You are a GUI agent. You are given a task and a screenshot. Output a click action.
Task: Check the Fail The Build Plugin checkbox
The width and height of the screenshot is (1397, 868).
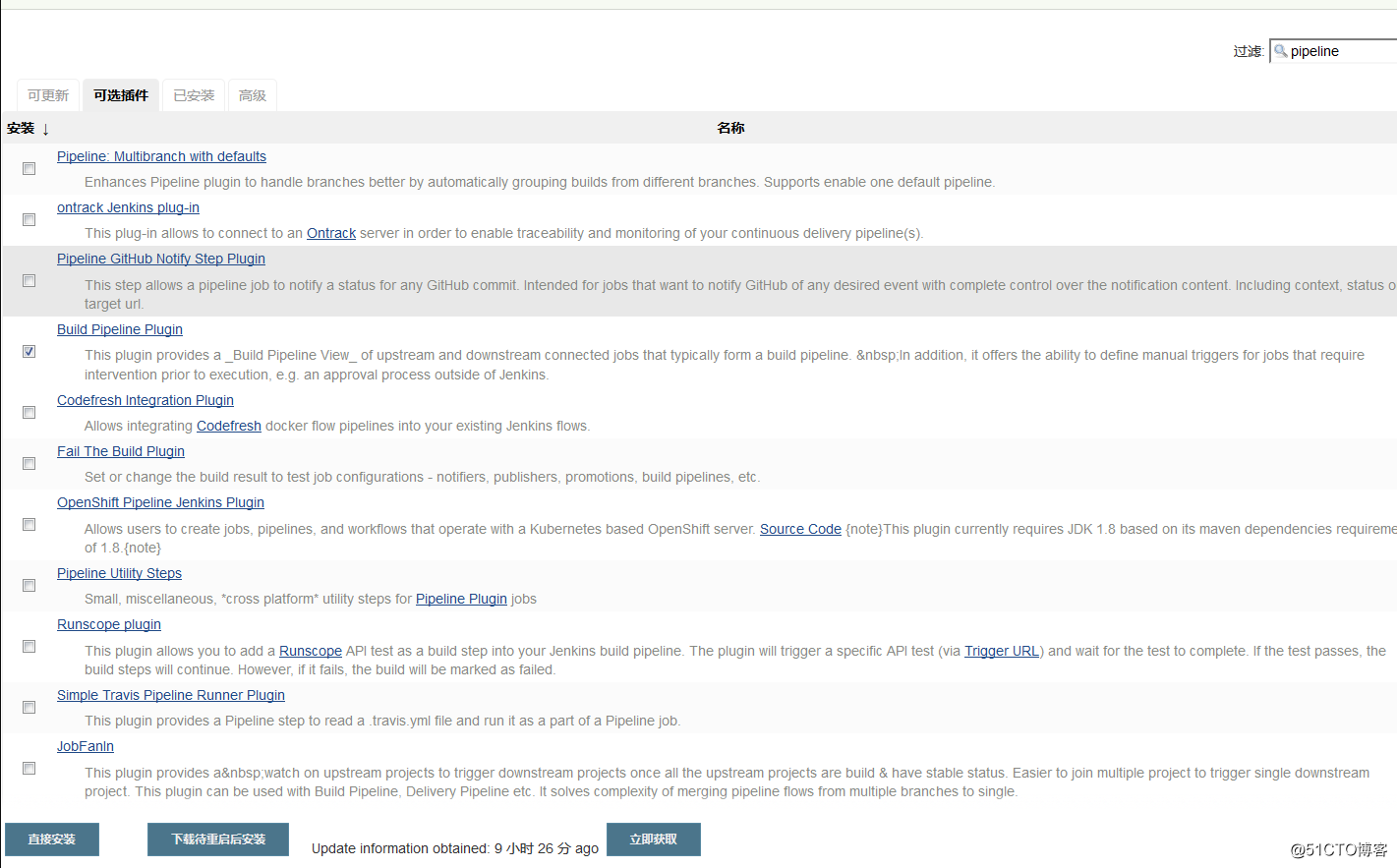click(29, 464)
